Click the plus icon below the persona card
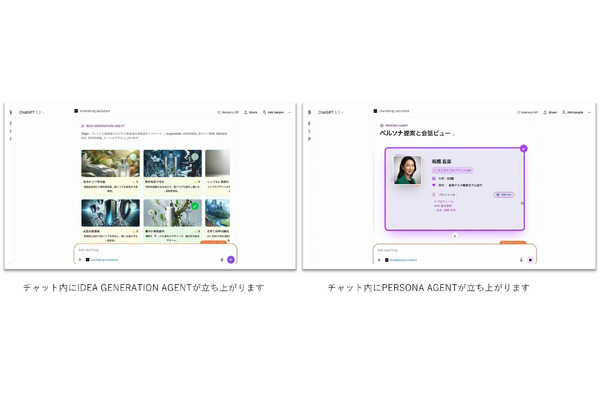 tap(454, 235)
